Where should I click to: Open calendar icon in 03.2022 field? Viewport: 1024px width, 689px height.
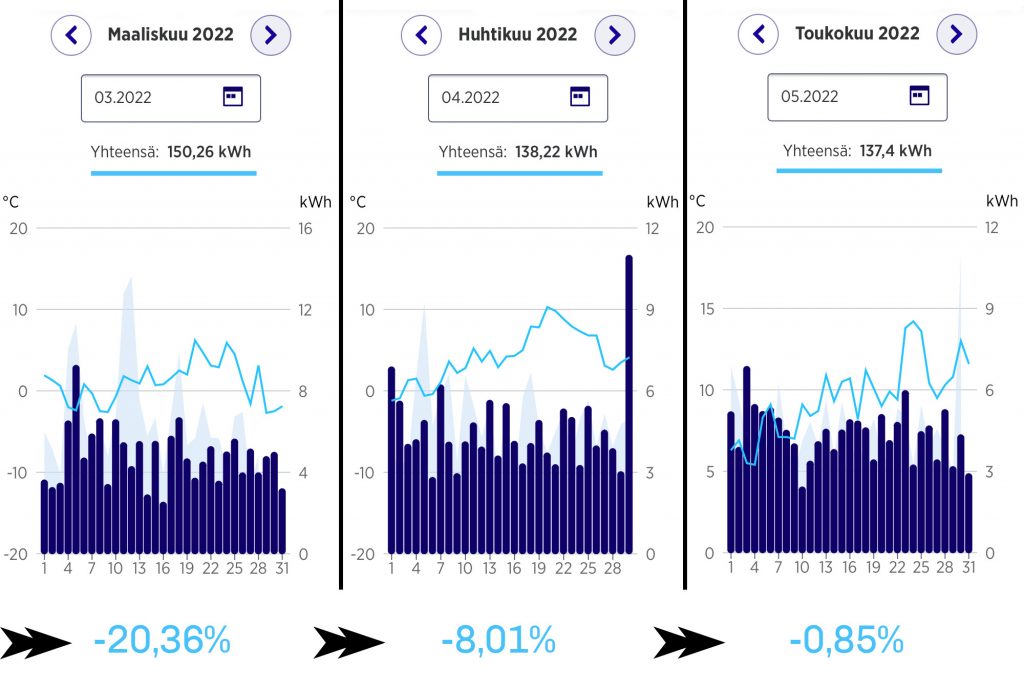(x=232, y=97)
